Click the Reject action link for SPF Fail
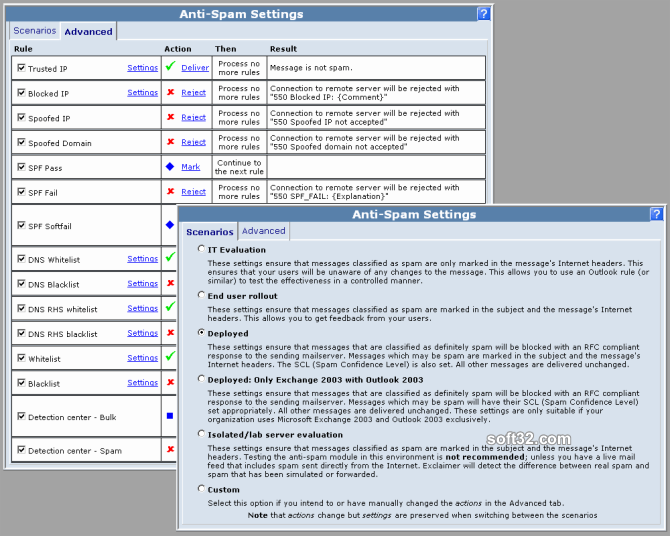The image size is (670, 536). click(x=194, y=191)
